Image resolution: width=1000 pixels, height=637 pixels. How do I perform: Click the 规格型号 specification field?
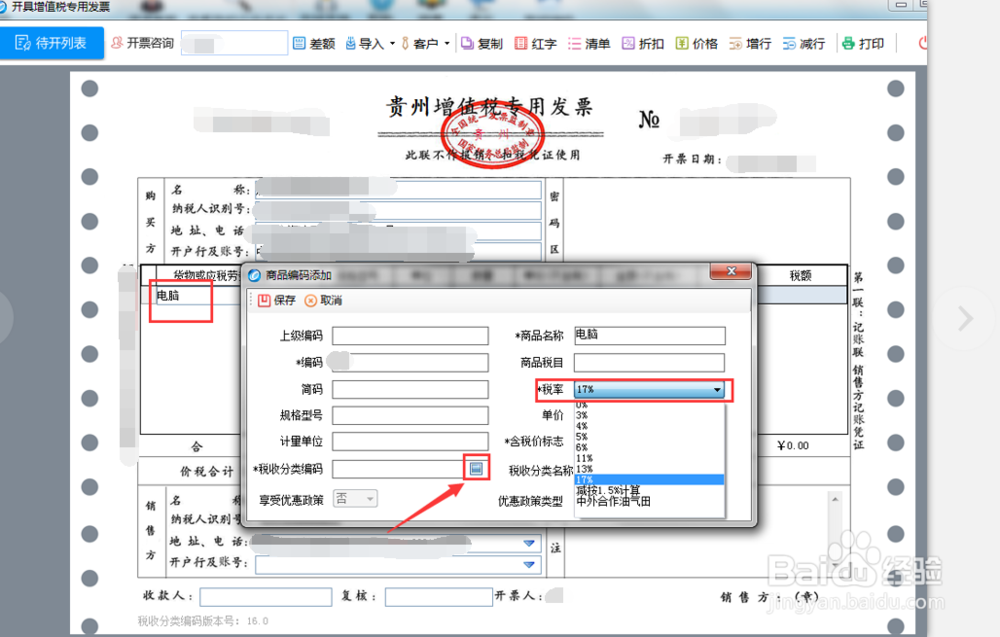(x=410, y=416)
